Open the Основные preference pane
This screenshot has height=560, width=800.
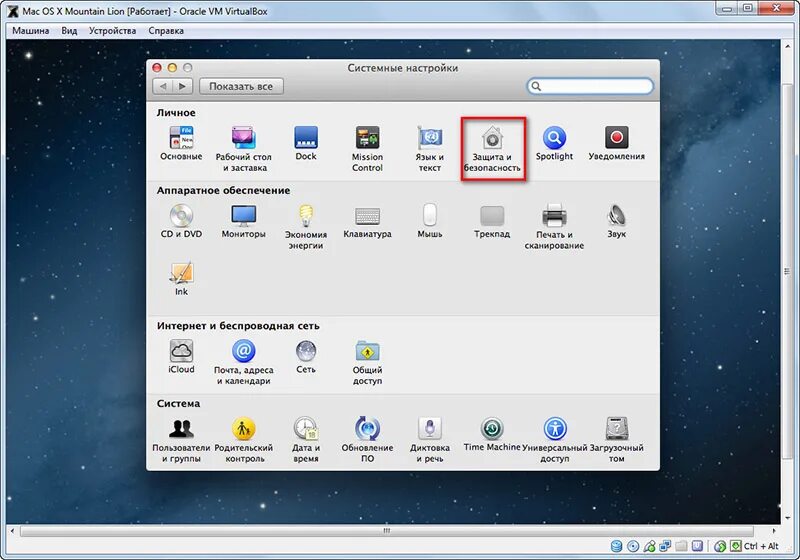[181, 143]
